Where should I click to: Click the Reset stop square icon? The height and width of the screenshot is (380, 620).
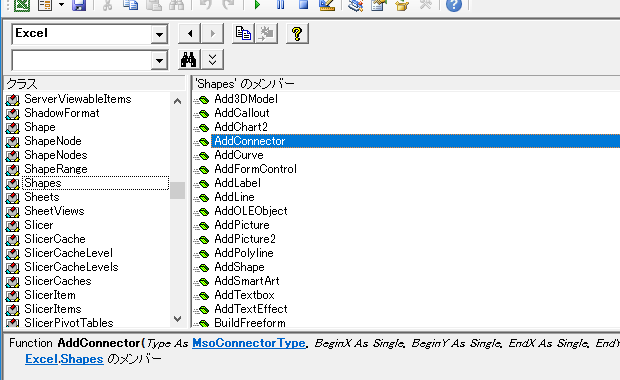click(x=303, y=5)
